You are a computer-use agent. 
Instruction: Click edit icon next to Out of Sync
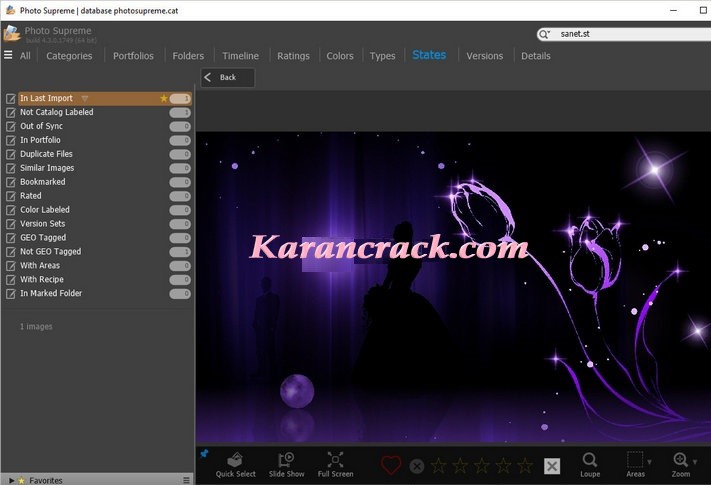point(10,126)
